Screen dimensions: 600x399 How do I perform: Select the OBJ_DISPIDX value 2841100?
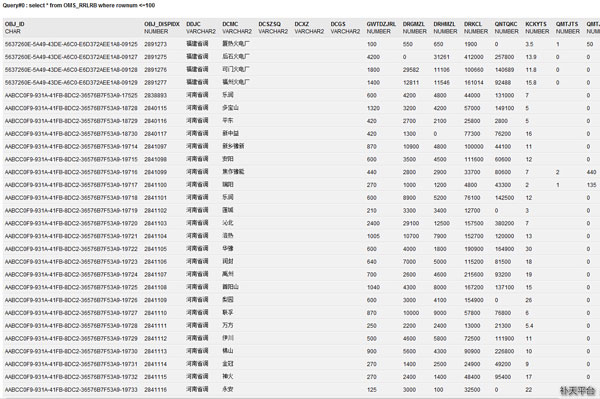[x=155, y=185]
